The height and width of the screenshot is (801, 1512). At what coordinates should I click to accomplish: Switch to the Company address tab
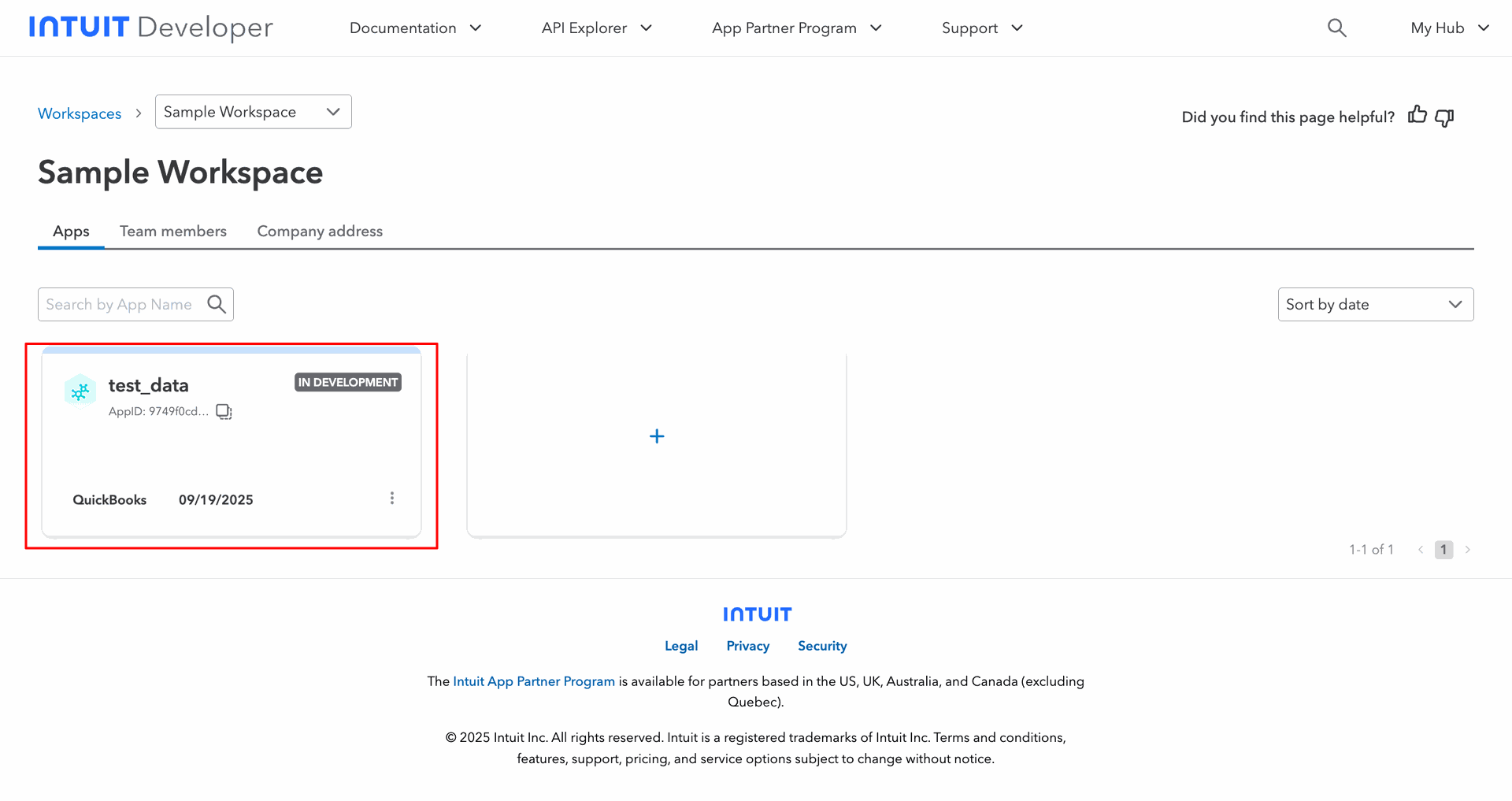(320, 232)
